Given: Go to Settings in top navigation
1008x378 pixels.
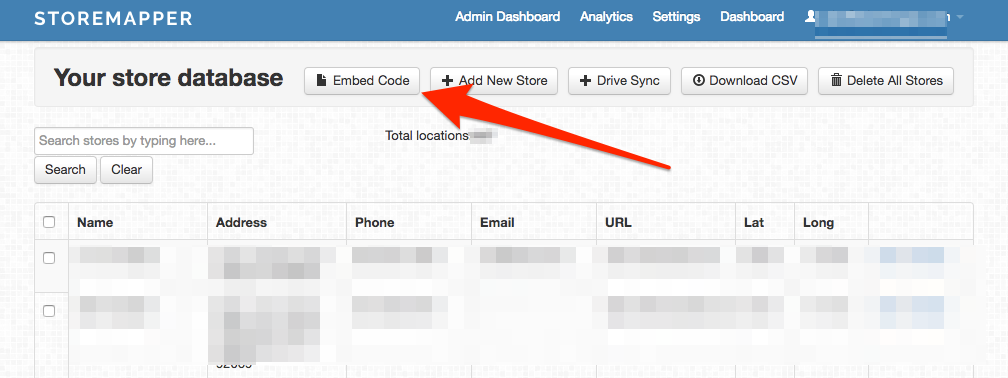Looking at the screenshot, I should click(x=676, y=17).
